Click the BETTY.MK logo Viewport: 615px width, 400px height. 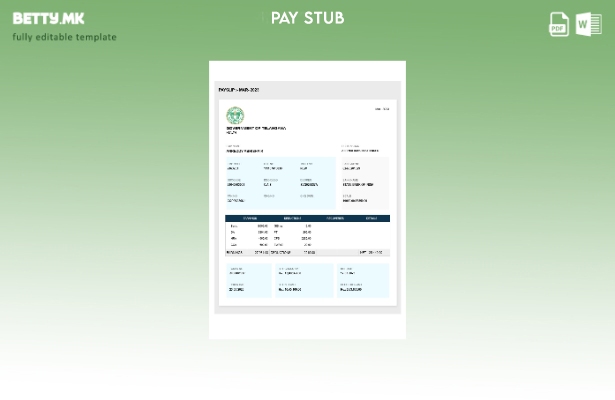[48, 18]
